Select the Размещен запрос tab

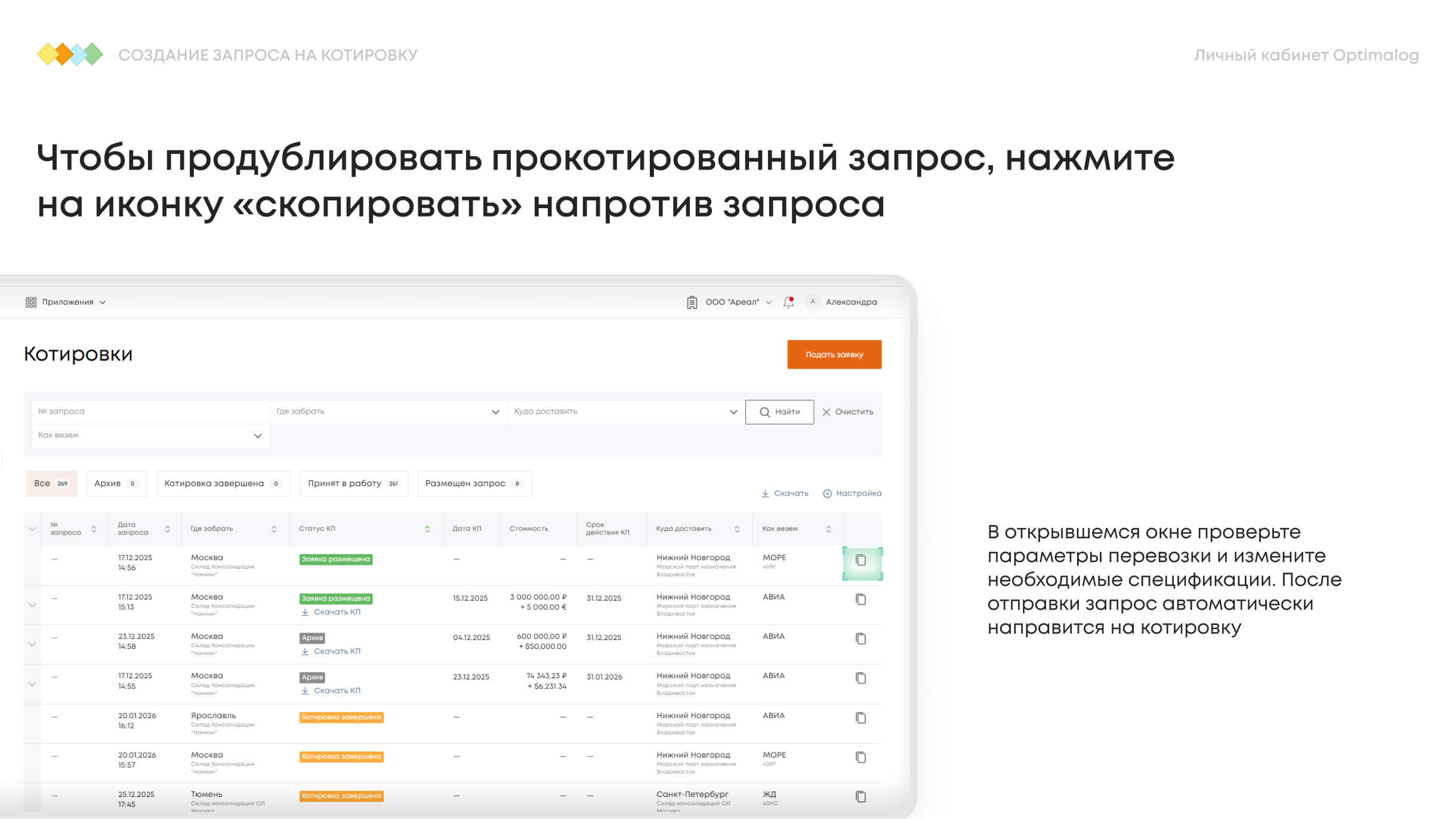474,483
